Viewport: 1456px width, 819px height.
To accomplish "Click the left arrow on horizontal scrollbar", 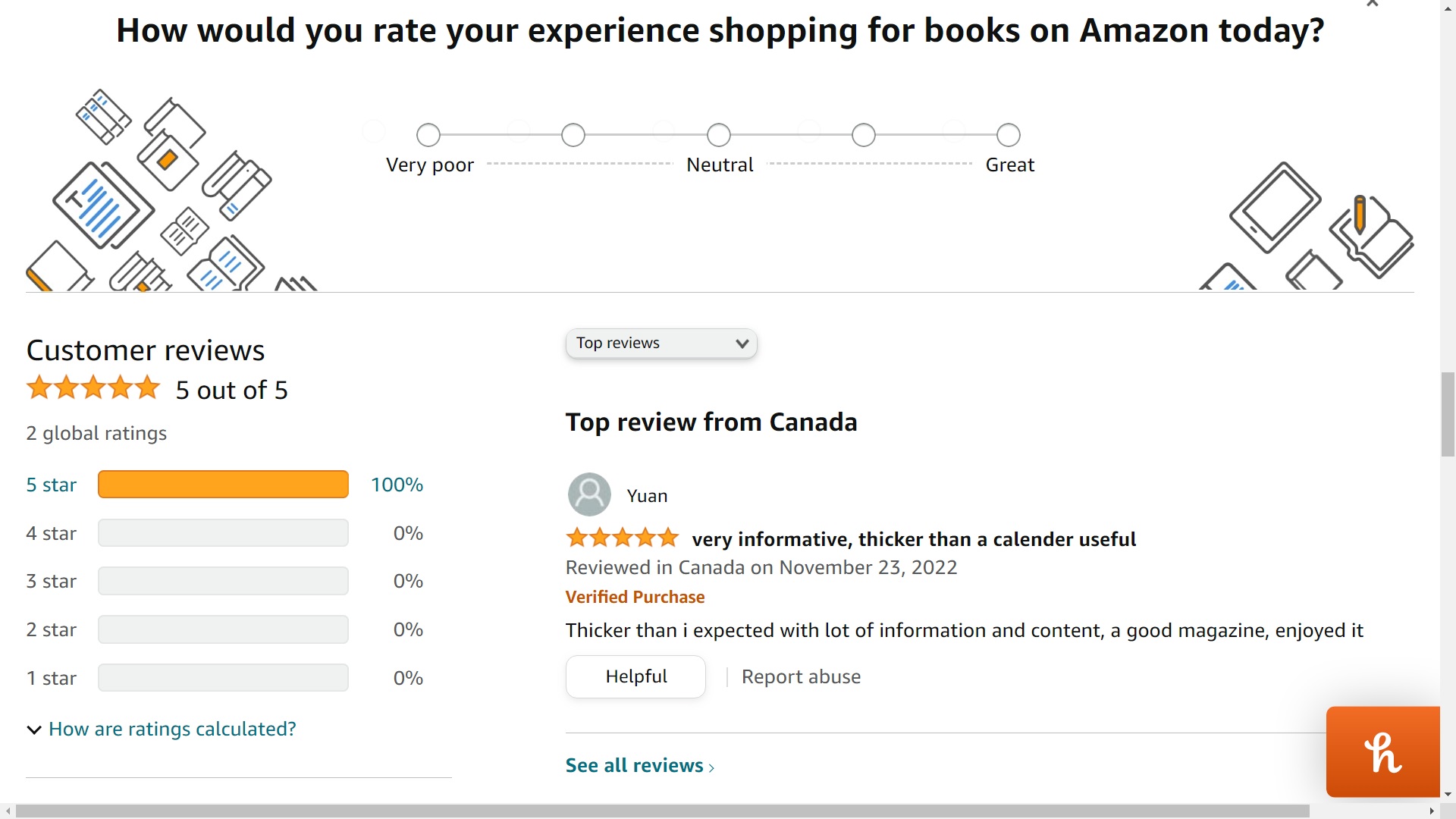I will pyautogui.click(x=8, y=811).
